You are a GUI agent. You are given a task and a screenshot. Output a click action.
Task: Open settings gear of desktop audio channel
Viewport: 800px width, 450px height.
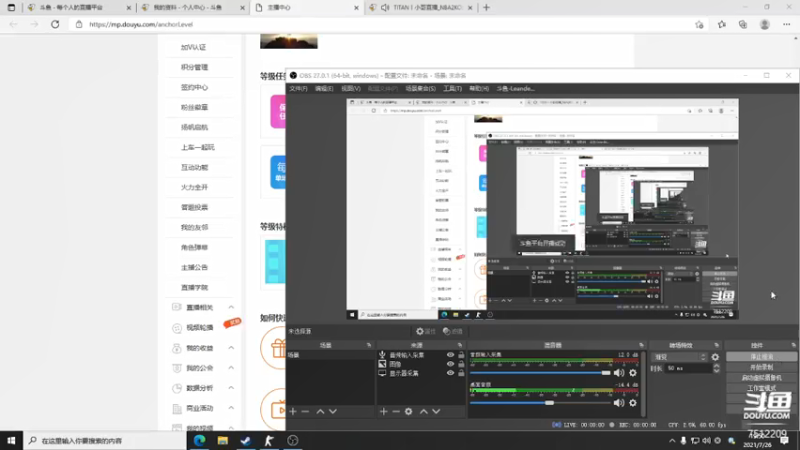[633, 403]
